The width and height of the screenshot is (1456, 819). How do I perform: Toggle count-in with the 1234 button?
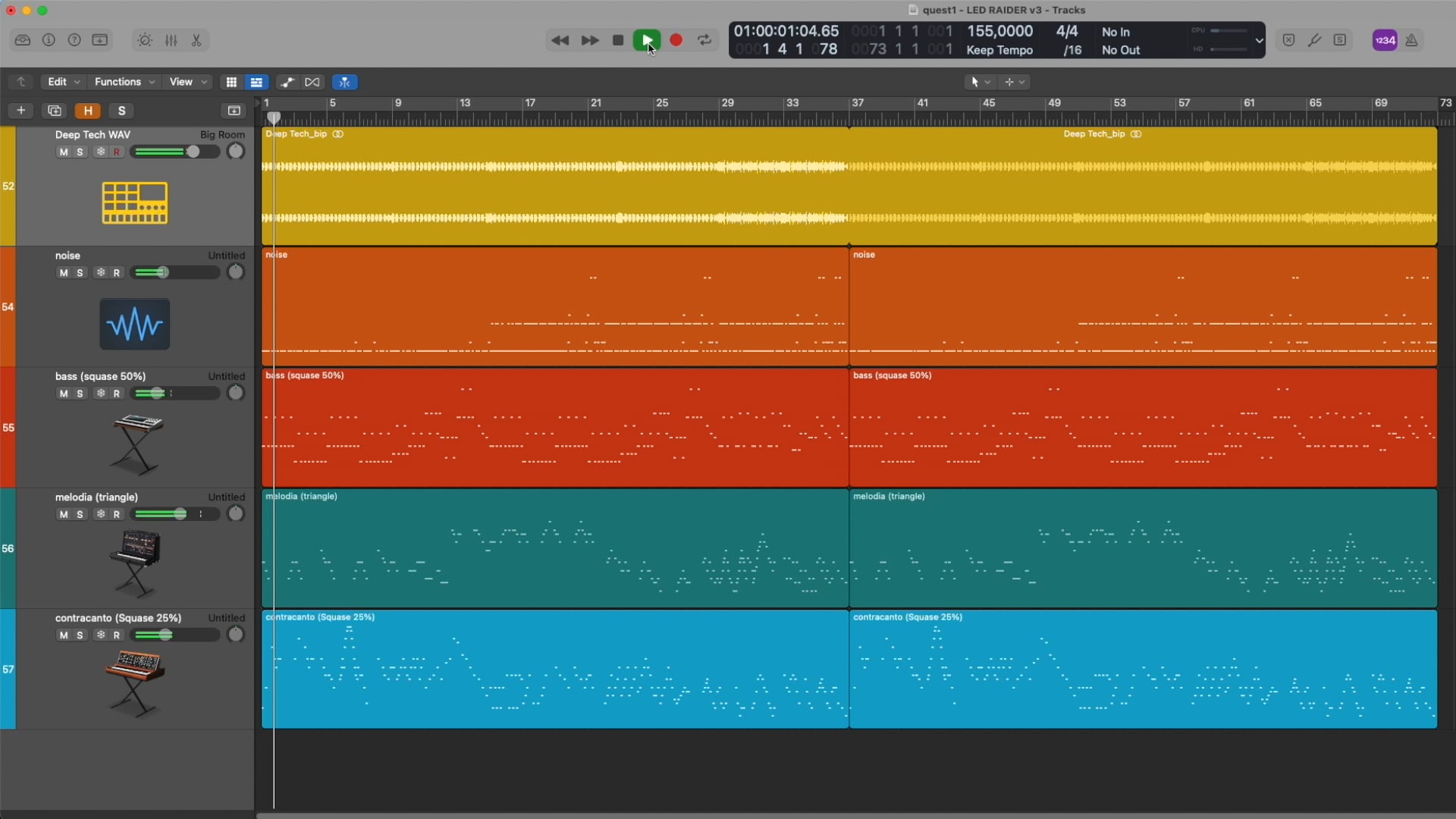point(1385,40)
